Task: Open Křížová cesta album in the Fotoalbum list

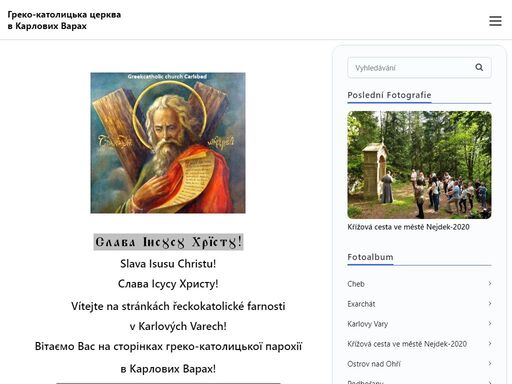Action: (407, 344)
